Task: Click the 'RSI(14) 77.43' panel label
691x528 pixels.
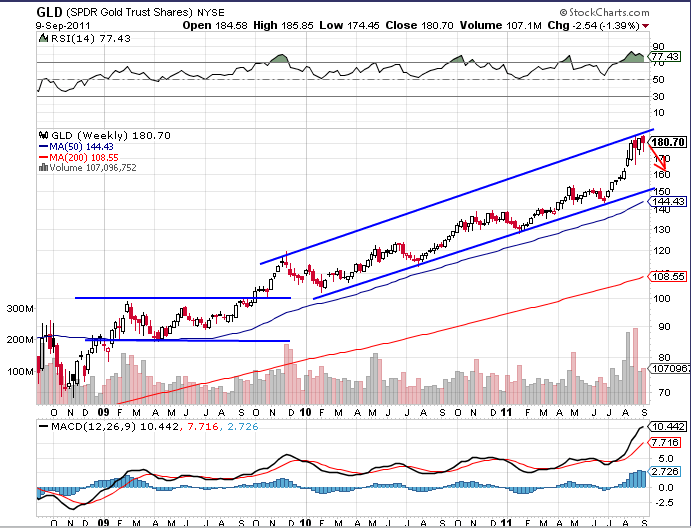Action: [x=91, y=38]
